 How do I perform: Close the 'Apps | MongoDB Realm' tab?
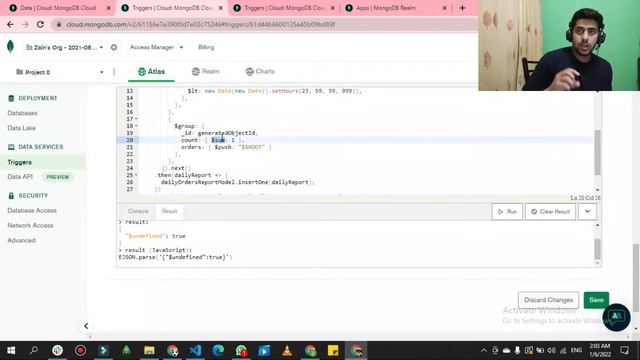(444, 8)
